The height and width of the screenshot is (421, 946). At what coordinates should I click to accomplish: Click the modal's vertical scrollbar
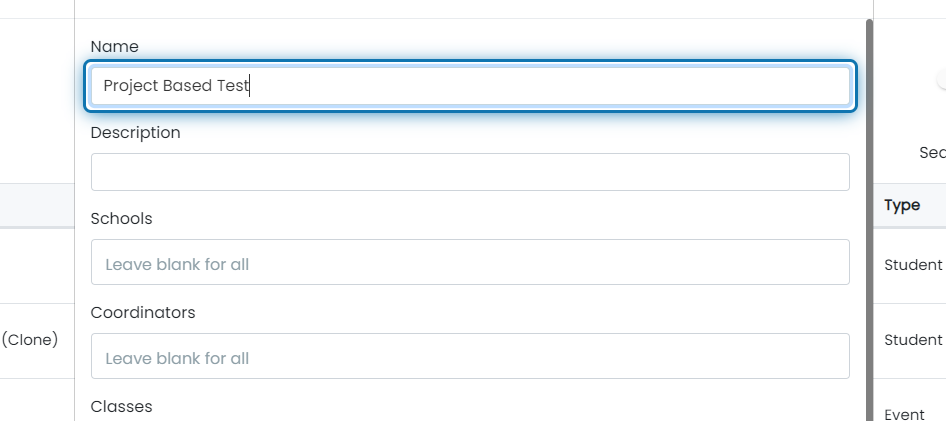869,220
